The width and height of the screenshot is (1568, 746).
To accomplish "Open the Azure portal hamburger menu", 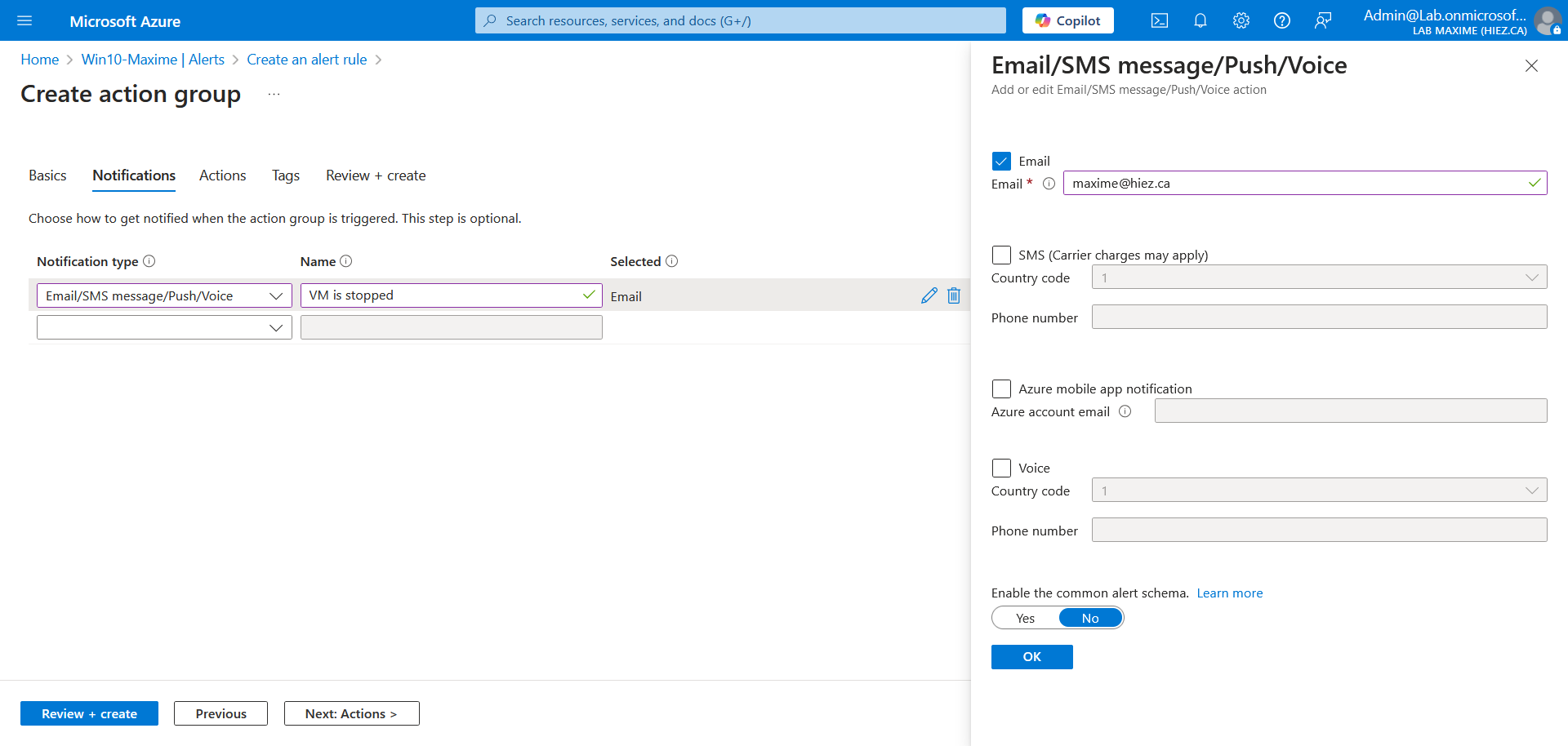I will (x=24, y=21).
